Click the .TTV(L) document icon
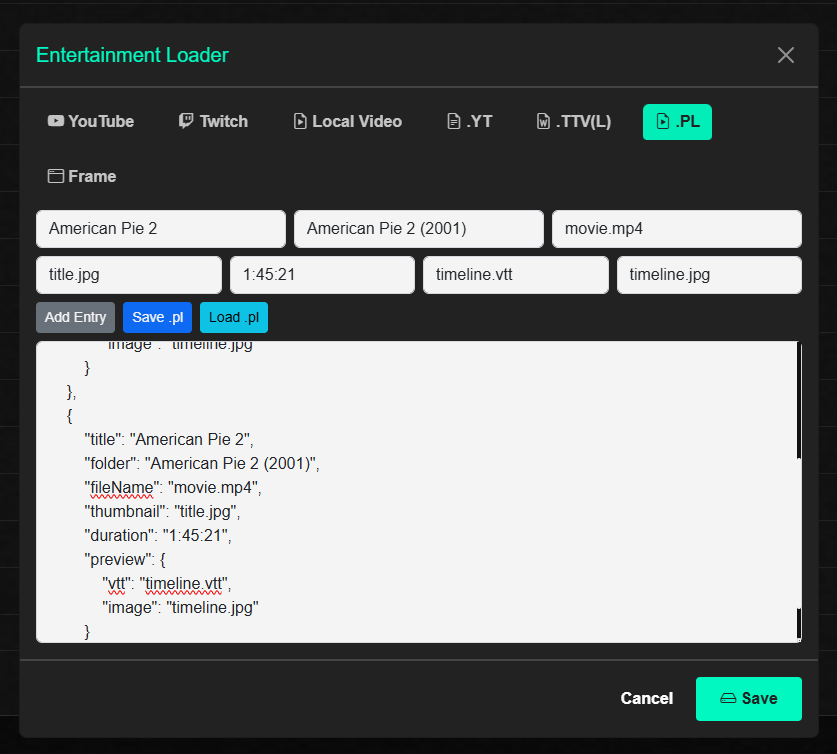This screenshot has width=837, height=754. coord(543,121)
